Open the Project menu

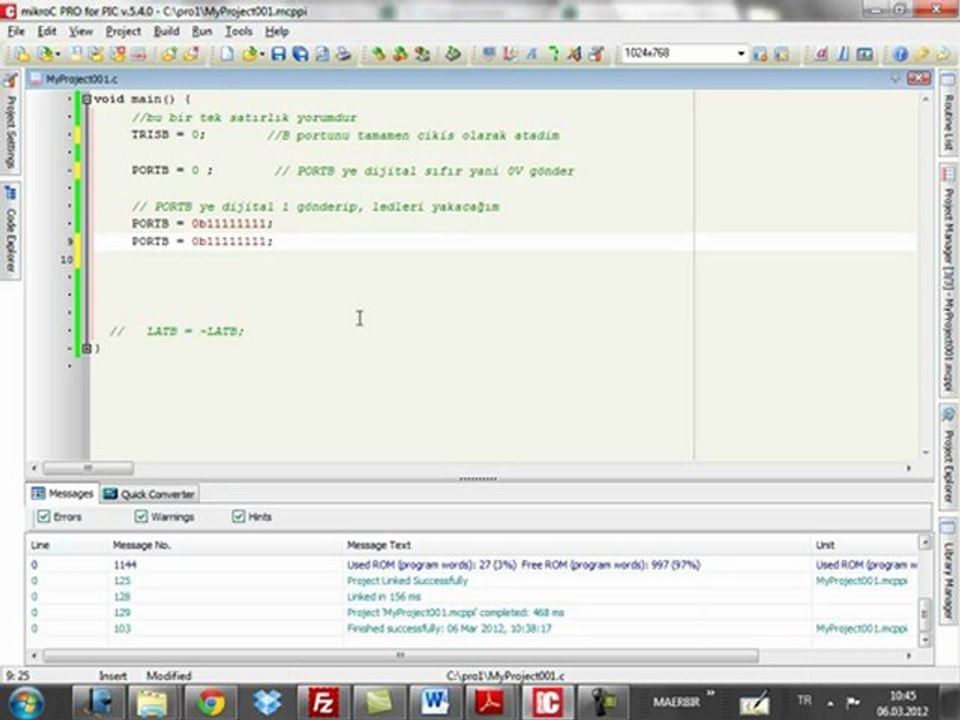(x=123, y=31)
